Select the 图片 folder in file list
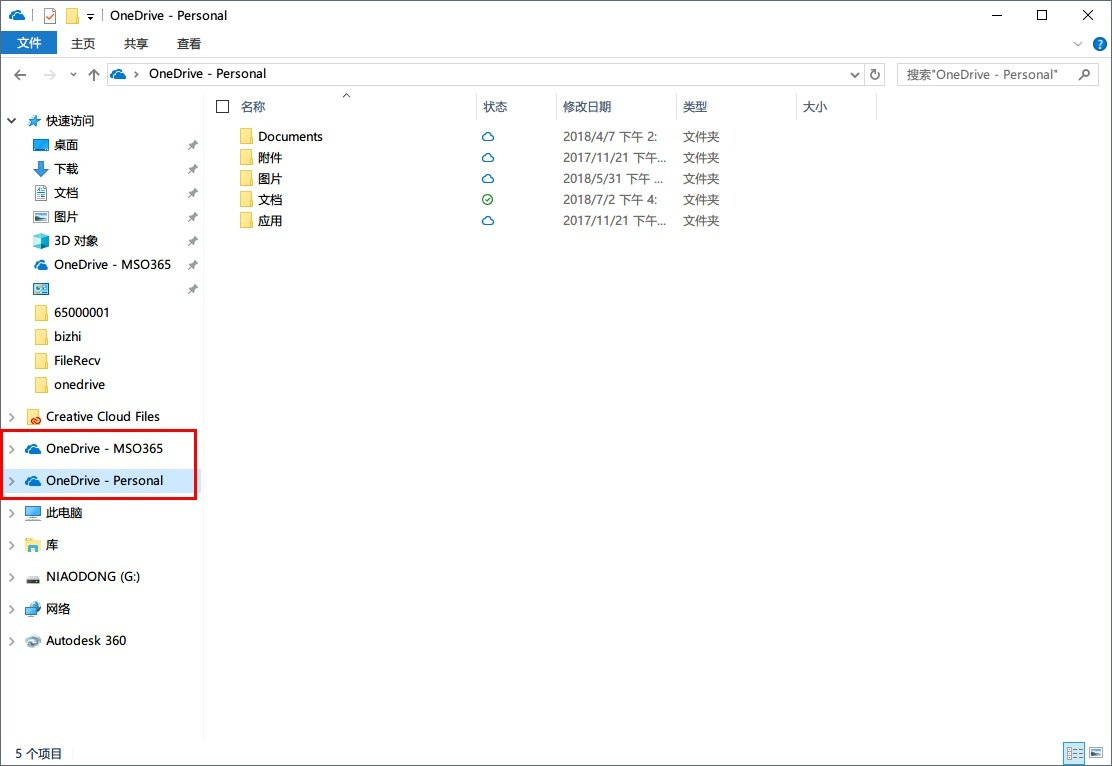The width and height of the screenshot is (1112, 766). coord(269,179)
